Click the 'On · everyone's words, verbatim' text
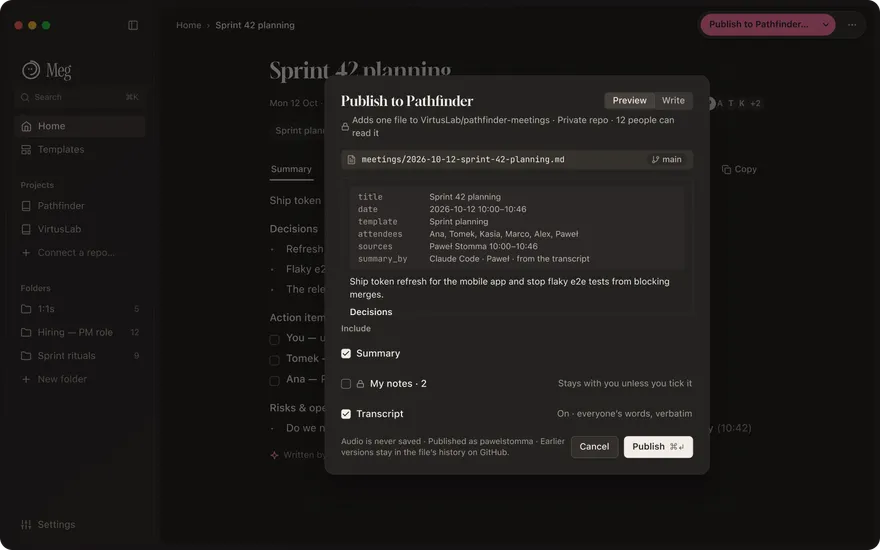 click(624, 414)
